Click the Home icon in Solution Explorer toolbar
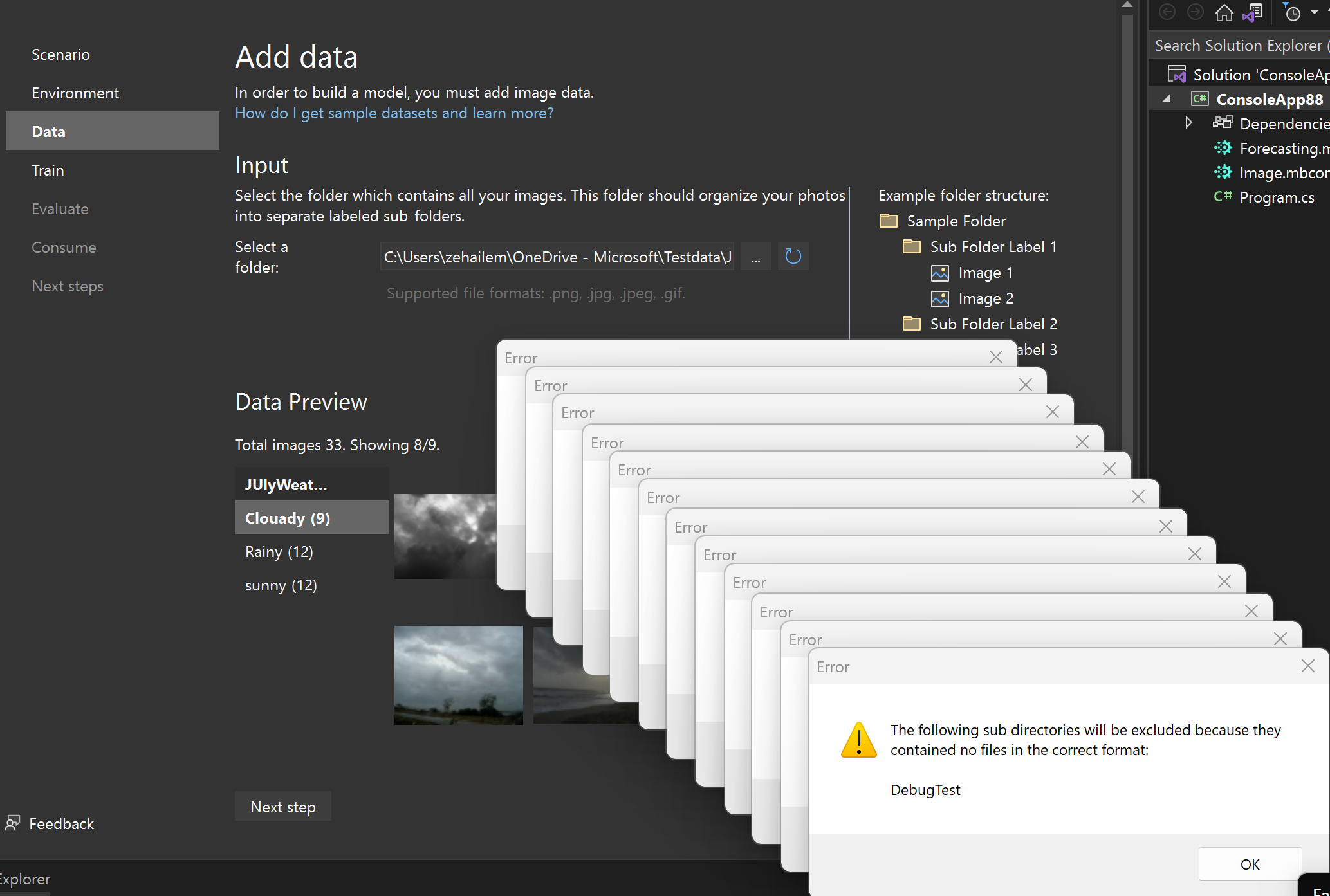This screenshot has width=1330, height=896. click(x=1224, y=12)
